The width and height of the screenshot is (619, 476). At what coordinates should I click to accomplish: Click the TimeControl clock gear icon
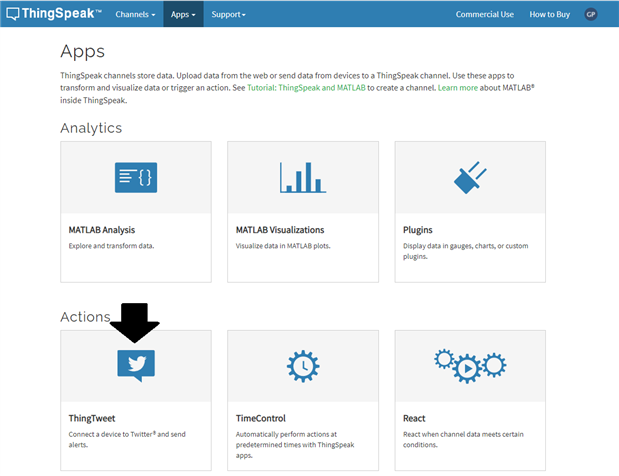[x=302, y=365]
